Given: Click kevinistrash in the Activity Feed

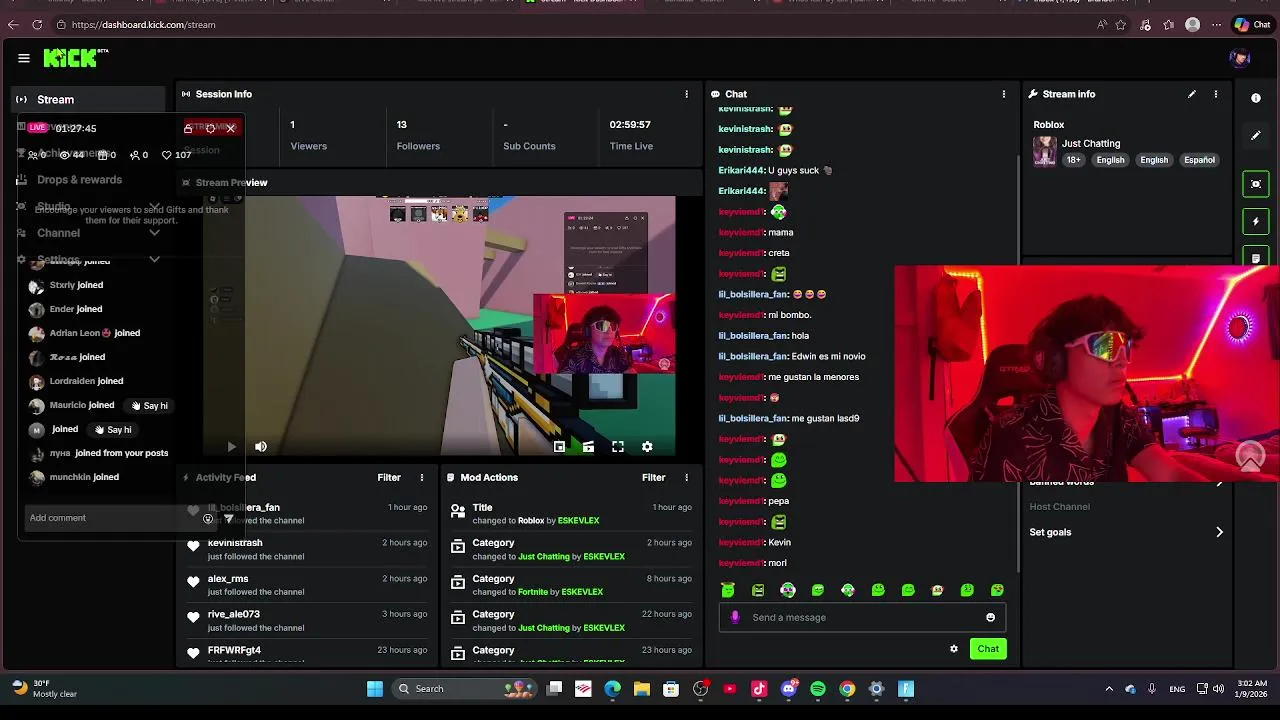Looking at the screenshot, I should click(x=235, y=543).
